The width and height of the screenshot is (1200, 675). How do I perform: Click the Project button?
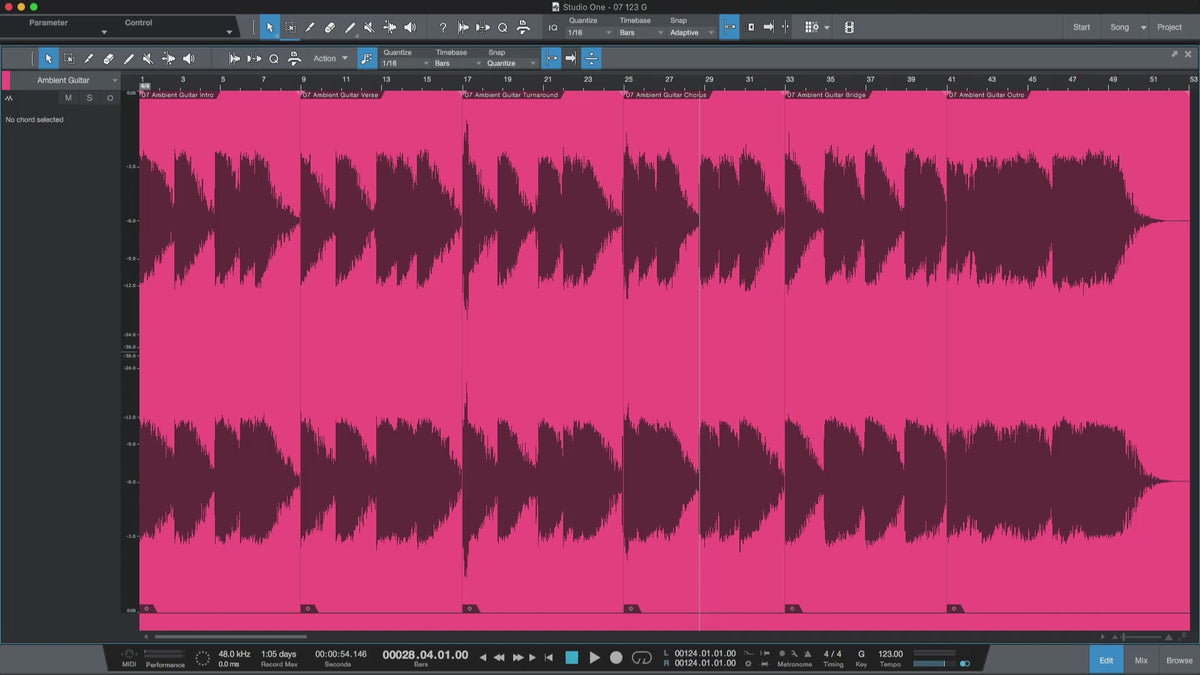pos(1169,27)
